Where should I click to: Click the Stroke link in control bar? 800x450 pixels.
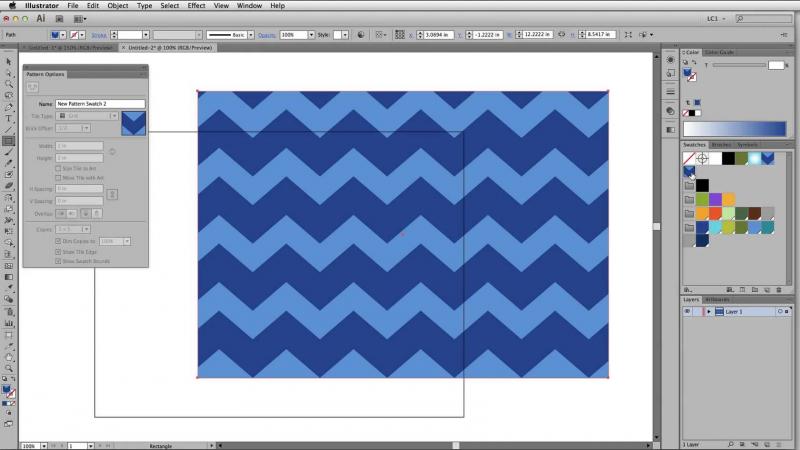[x=99, y=34]
